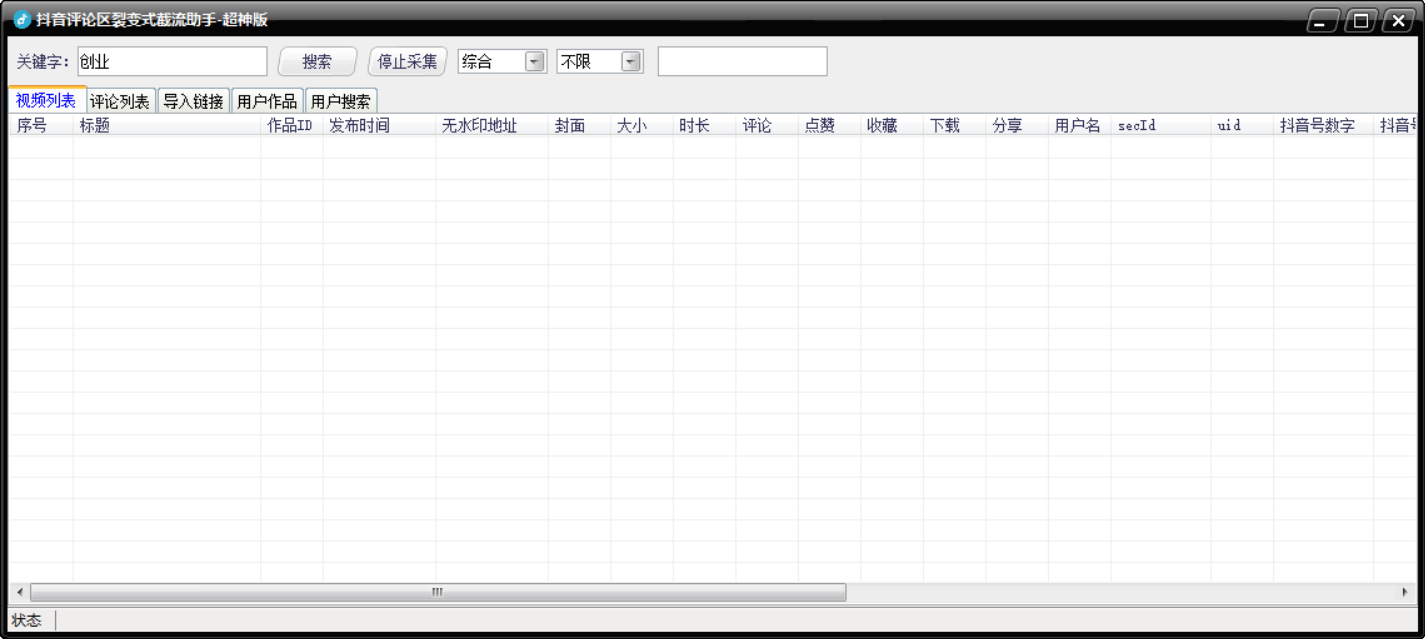
Task: Click the secId column header
Action: [1161, 125]
